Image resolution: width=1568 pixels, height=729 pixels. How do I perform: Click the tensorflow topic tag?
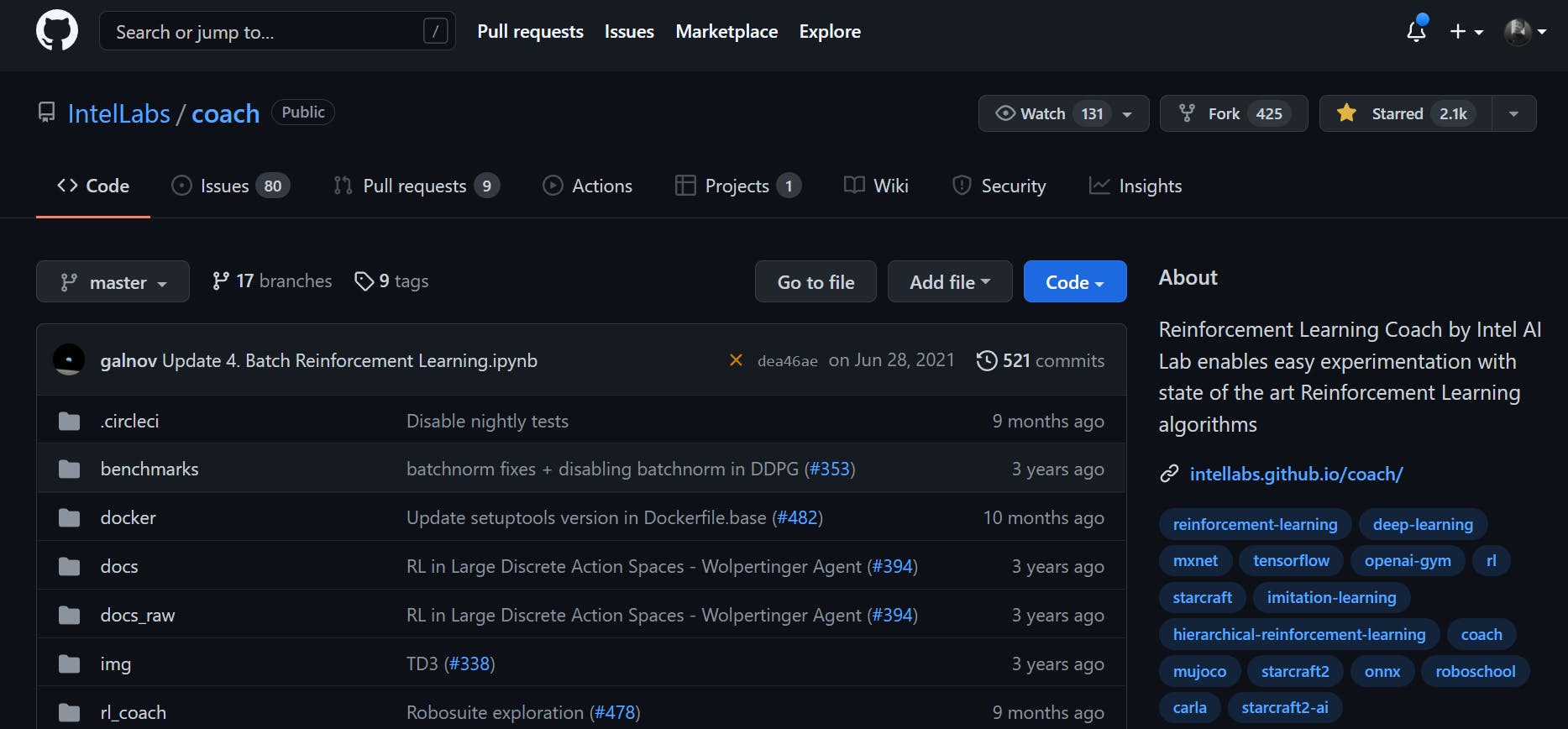pos(1291,561)
